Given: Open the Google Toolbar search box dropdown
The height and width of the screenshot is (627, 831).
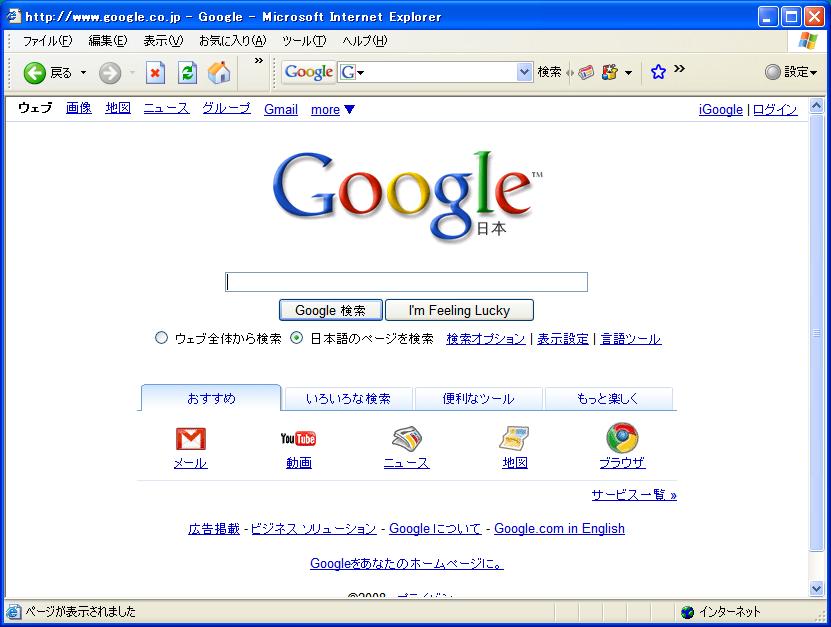Looking at the screenshot, I should pyautogui.click(x=524, y=72).
